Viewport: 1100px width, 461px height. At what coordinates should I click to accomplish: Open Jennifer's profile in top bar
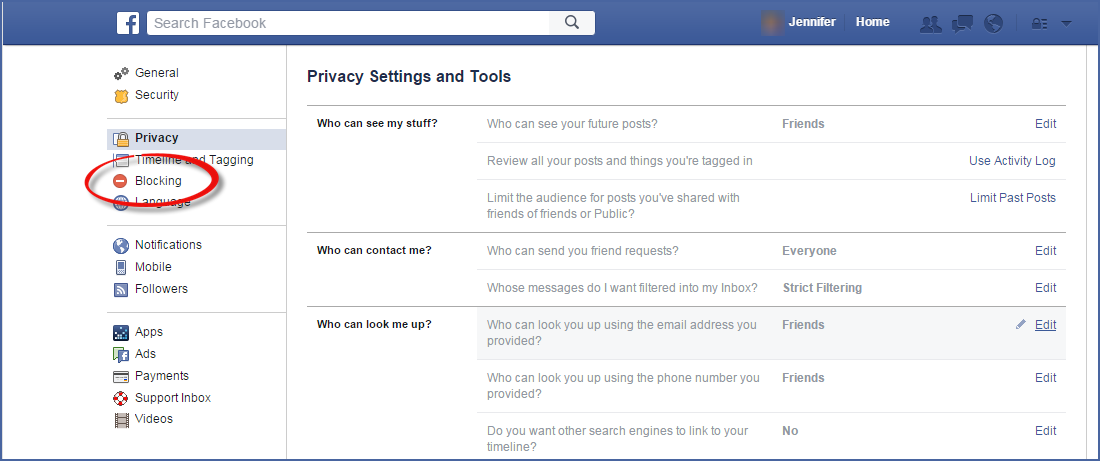(812, 22)
